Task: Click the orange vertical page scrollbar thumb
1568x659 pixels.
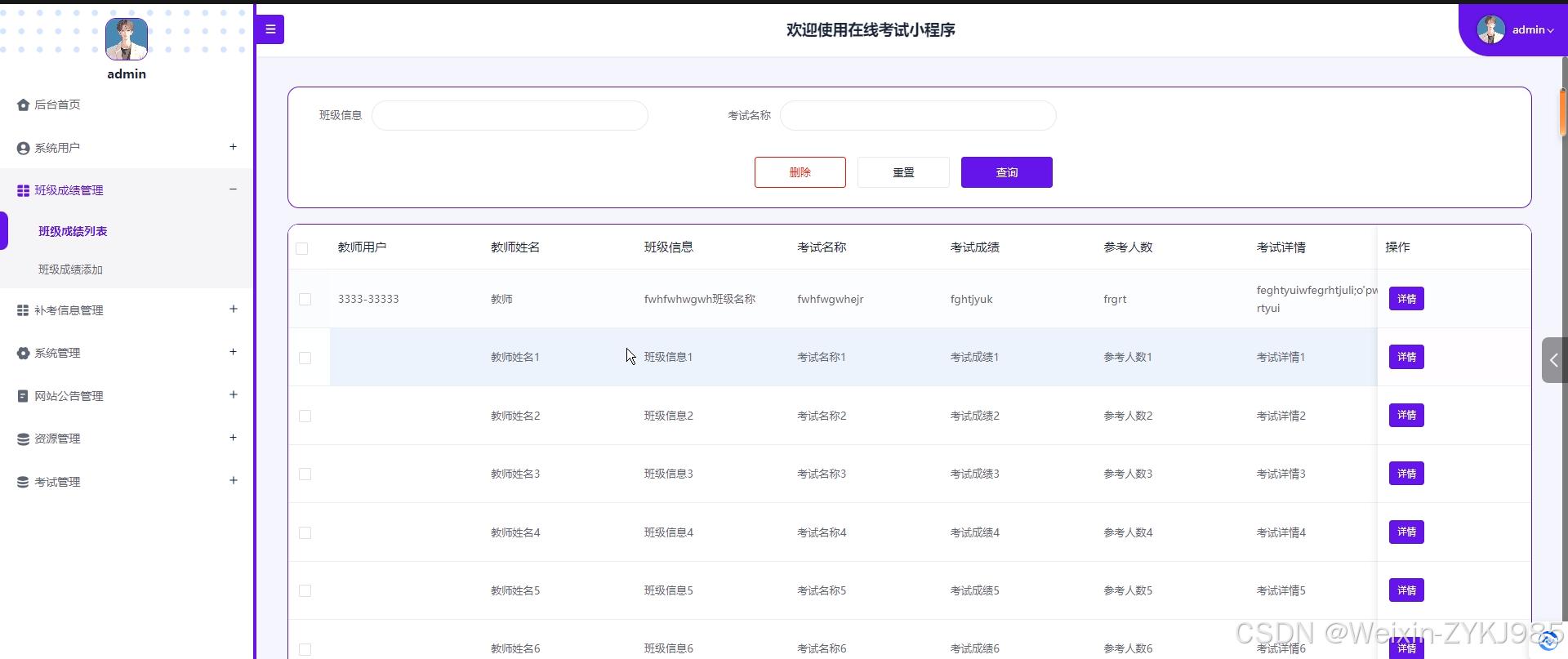Action: 1563,111
